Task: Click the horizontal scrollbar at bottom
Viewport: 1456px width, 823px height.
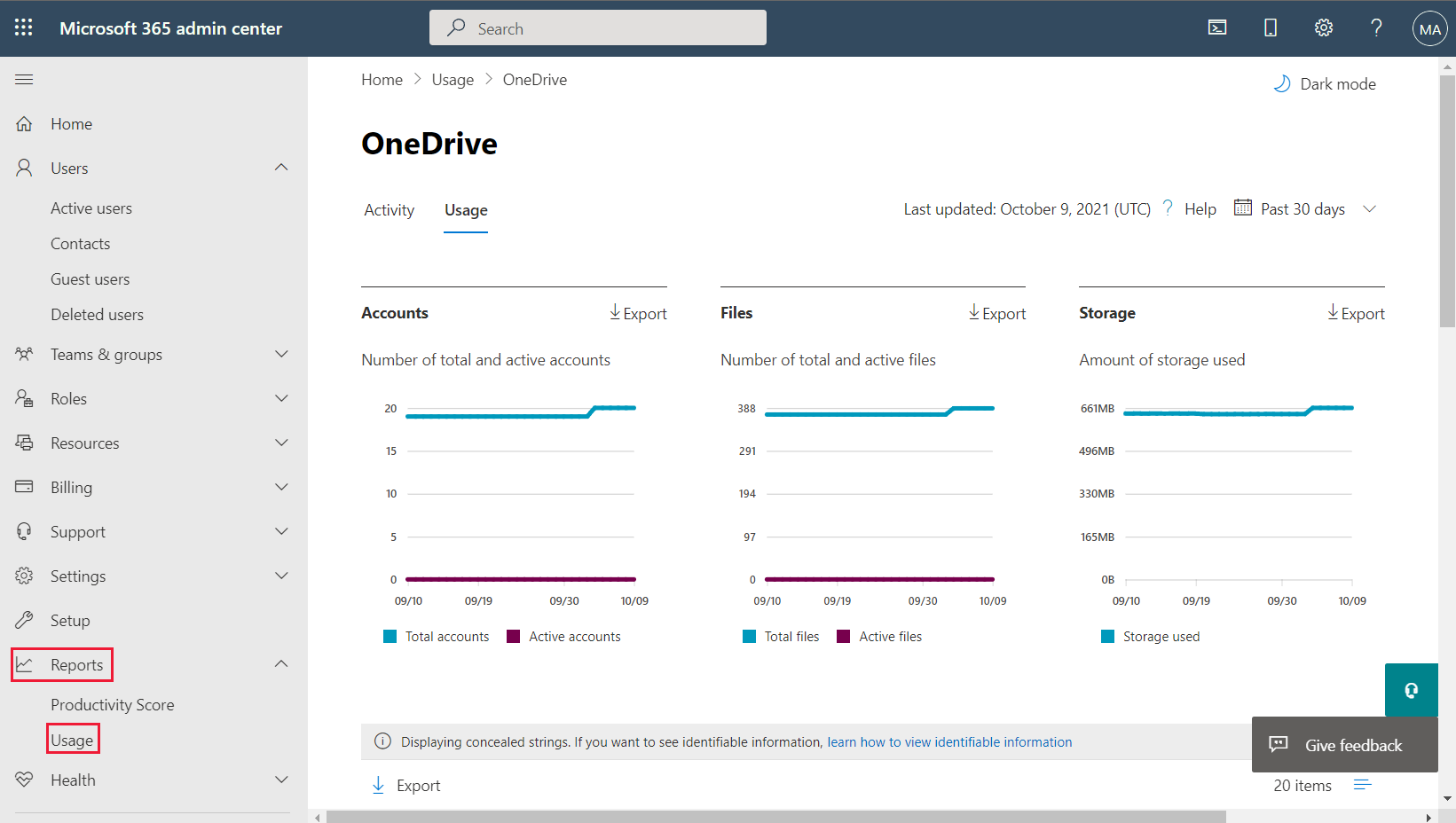Action: click(776, 817)
